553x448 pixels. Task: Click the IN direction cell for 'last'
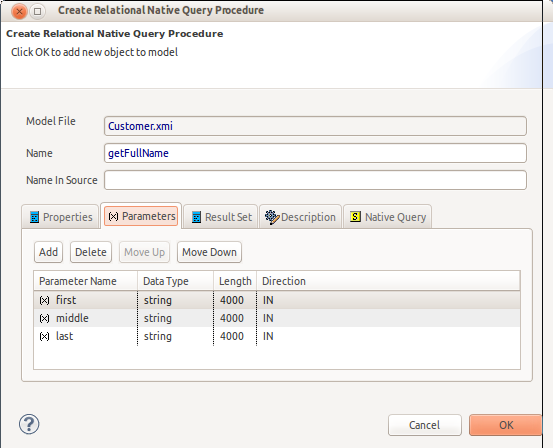[x=388, y=336]
